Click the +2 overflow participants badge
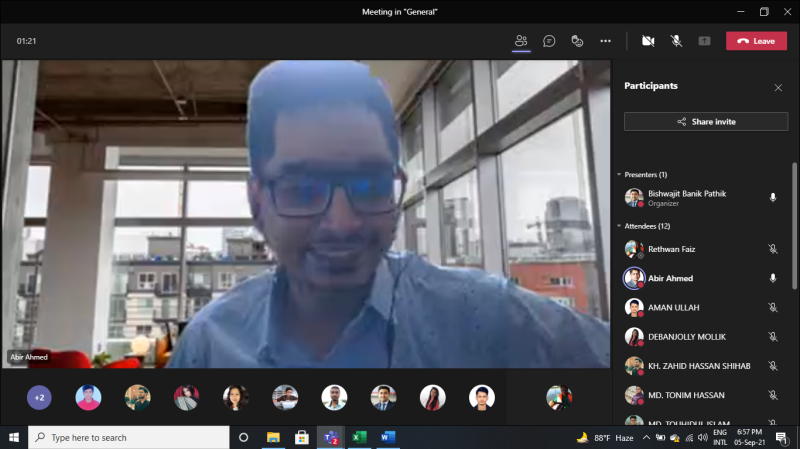The width and height of the screenshot is (800, 449). (x=39, y=398)
